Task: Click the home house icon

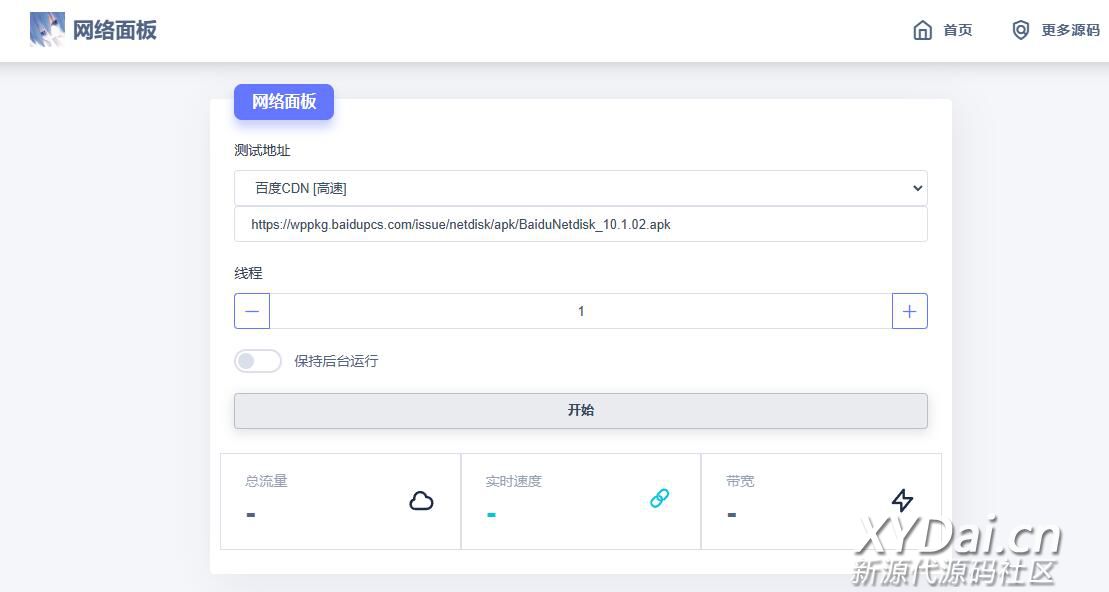Action: coord(922,31)
